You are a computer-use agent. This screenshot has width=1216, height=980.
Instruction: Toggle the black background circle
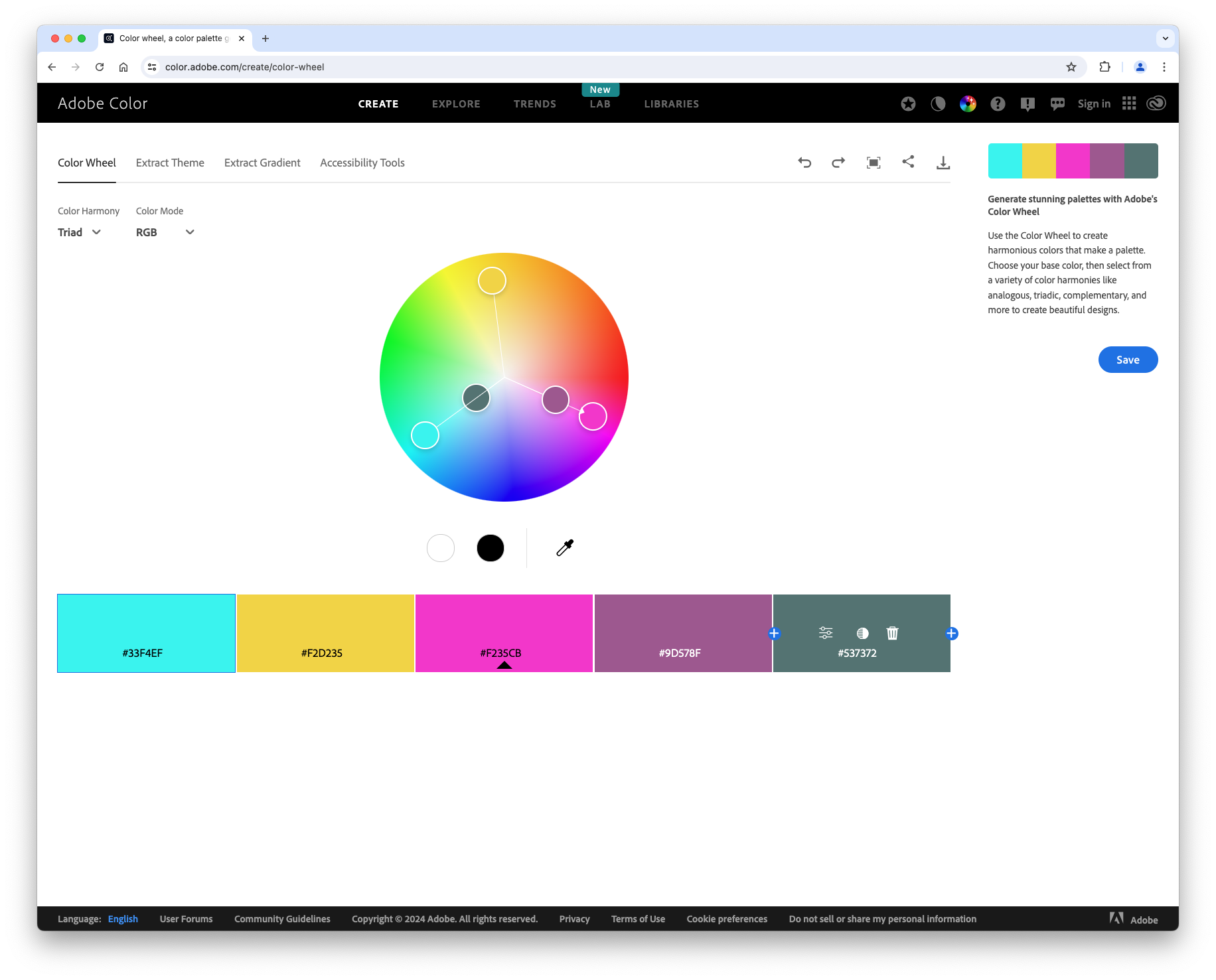click(491, 548)
